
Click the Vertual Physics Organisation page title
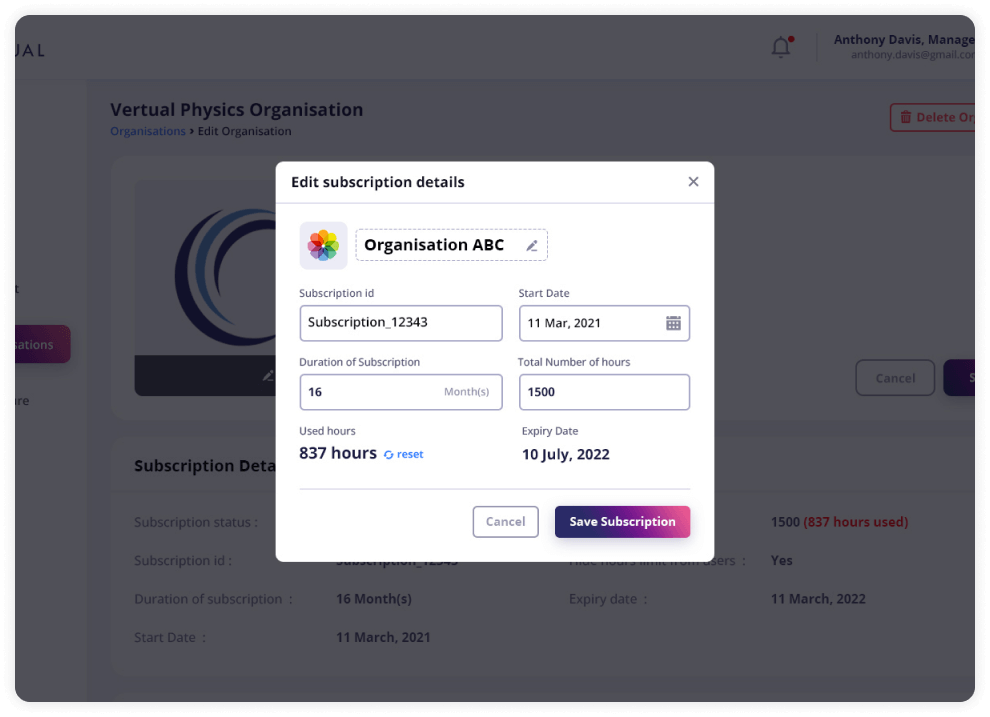point(237,110)
